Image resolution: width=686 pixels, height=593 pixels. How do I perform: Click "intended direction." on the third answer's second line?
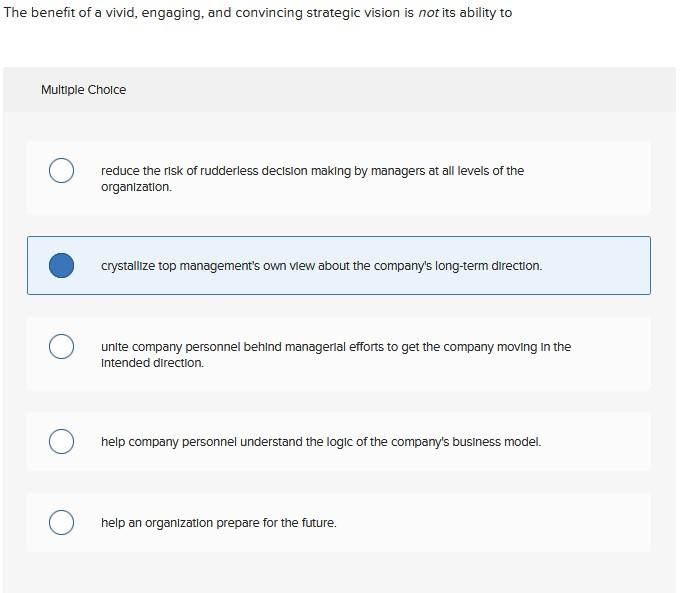coord(152,363)
